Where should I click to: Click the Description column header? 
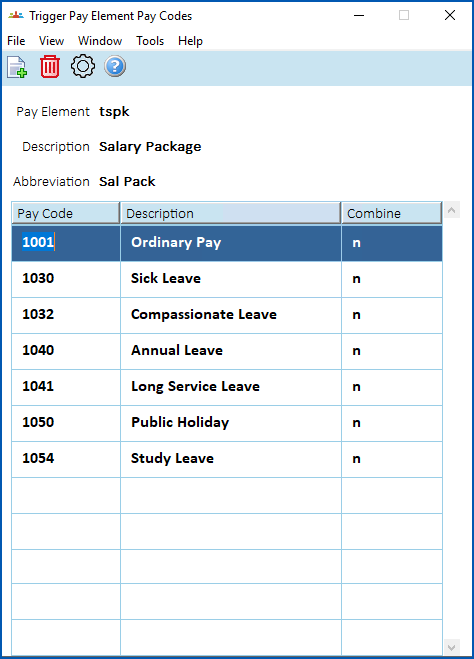pyautogui.click(x=230, y=213)
